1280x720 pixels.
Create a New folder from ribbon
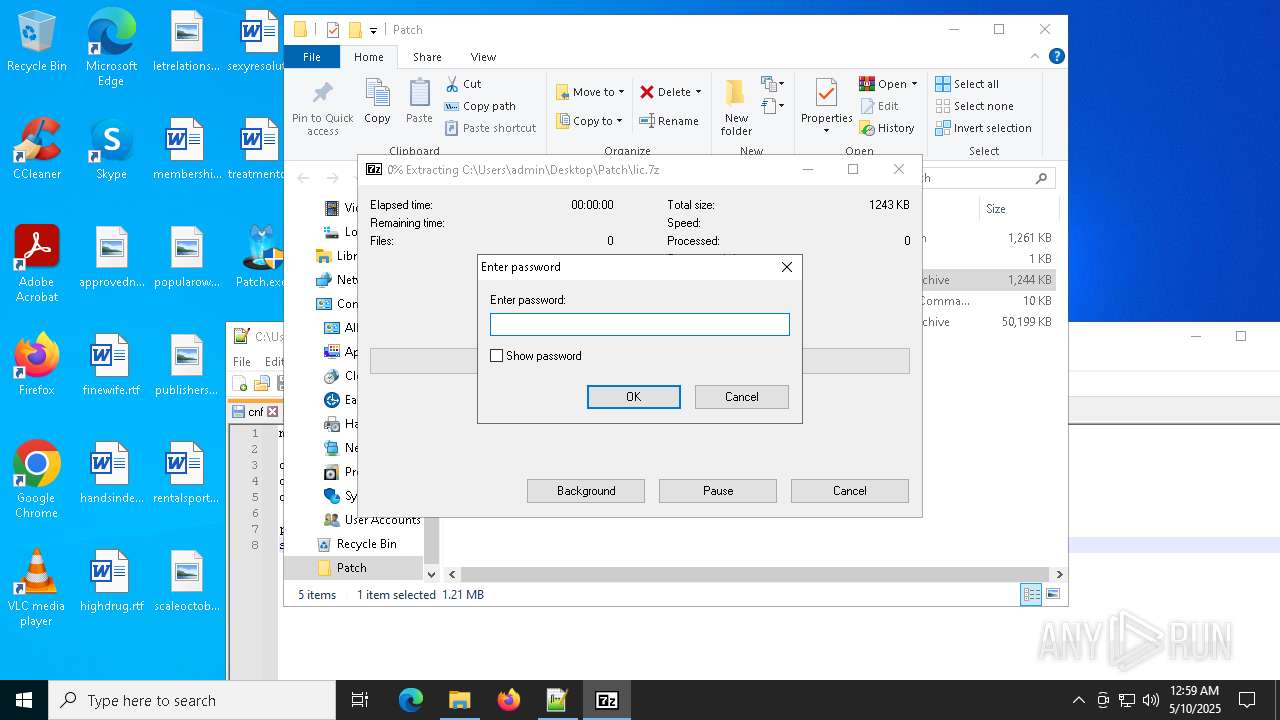coord(736,108)
